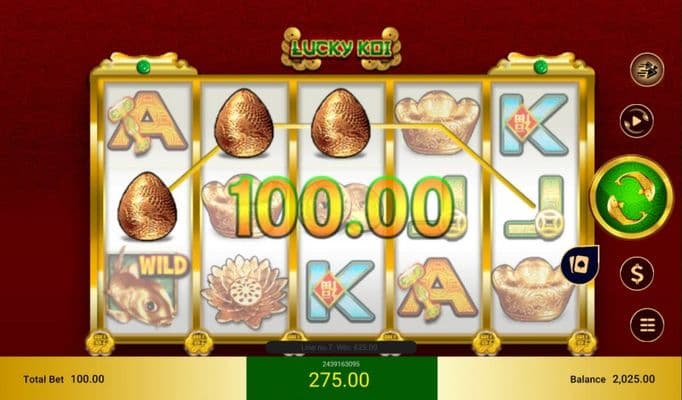Click the golden egg on second reel

point(244,123)
